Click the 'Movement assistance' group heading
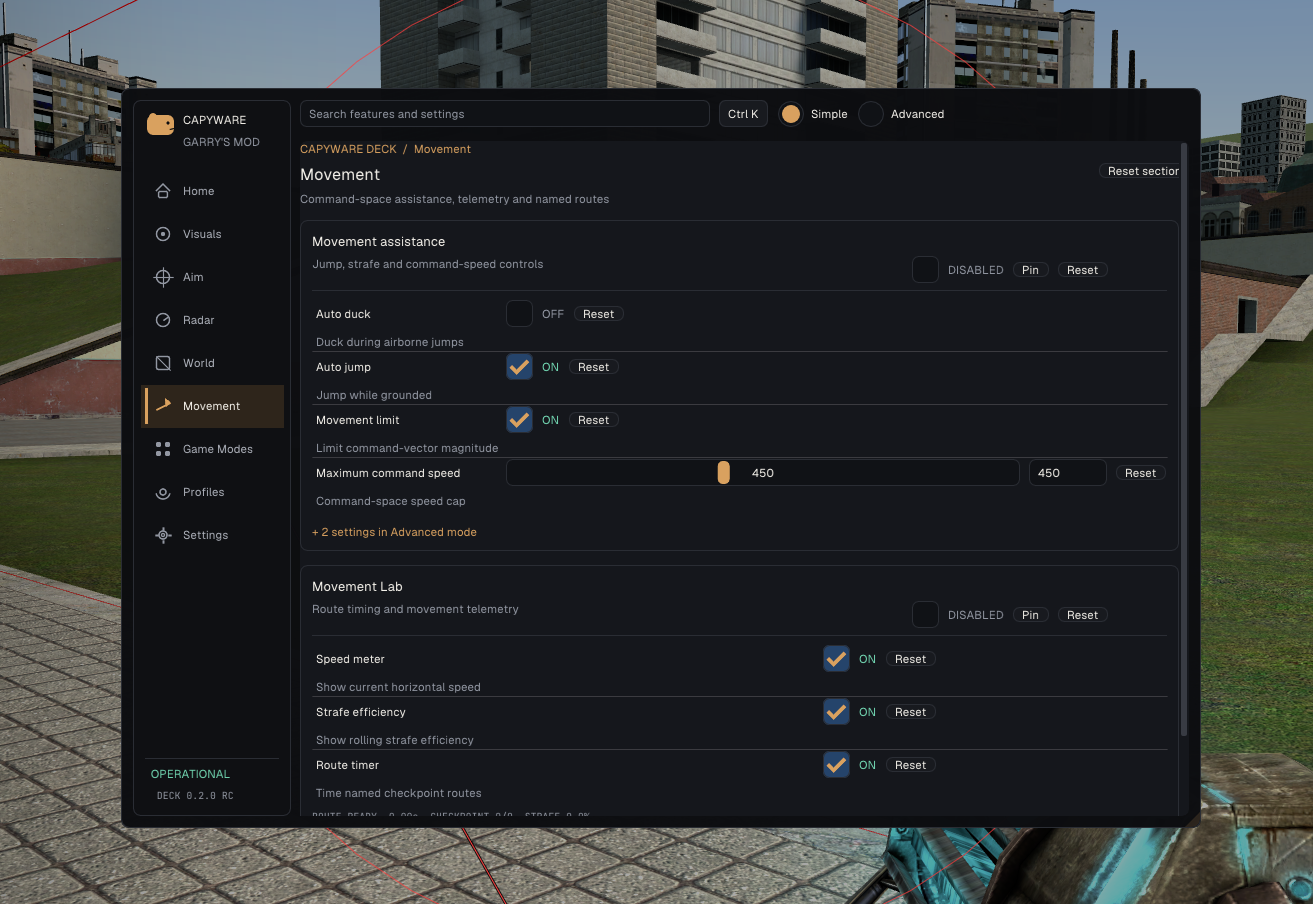The image size is (1313, 904). point(378,242)
